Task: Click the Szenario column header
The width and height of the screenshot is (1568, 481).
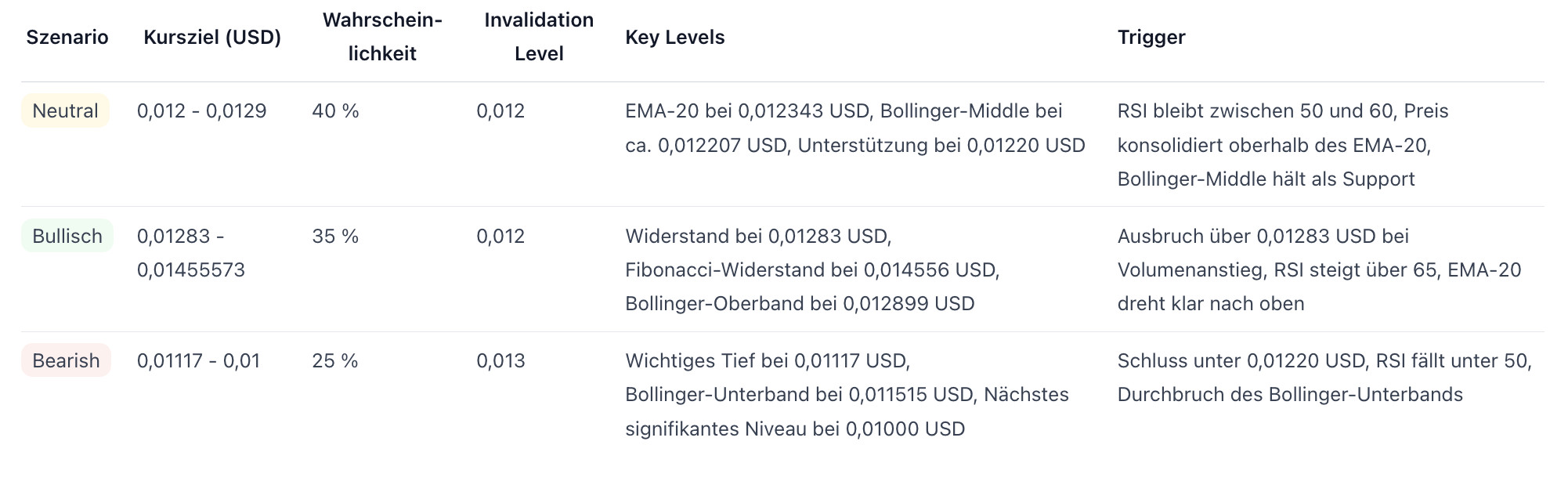Action: (67, 37)
